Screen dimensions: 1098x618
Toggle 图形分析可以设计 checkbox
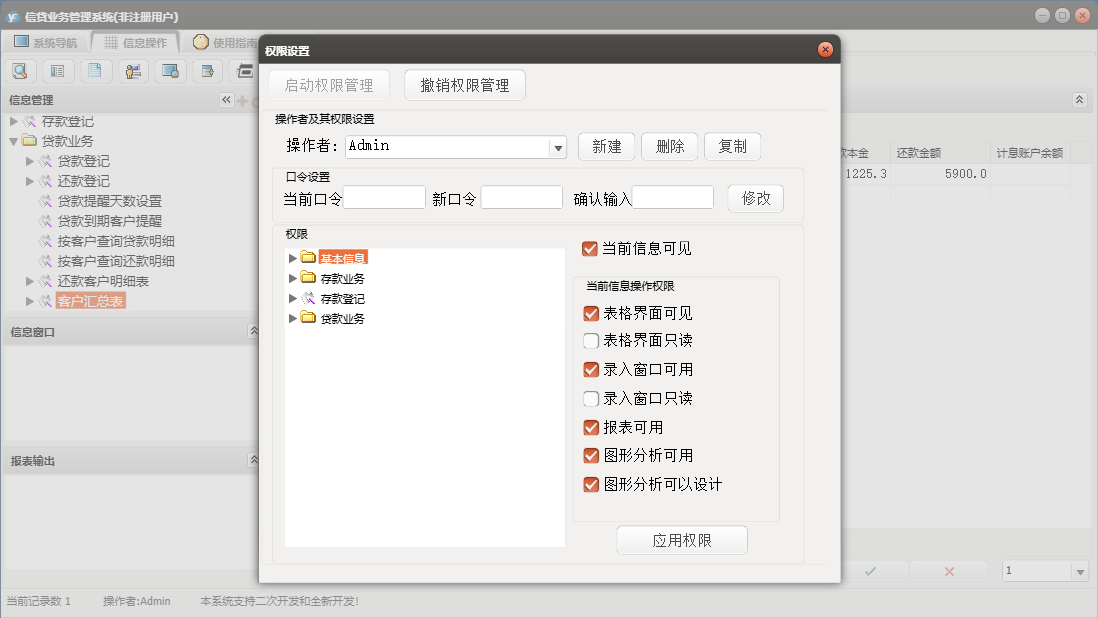point(591,484)
